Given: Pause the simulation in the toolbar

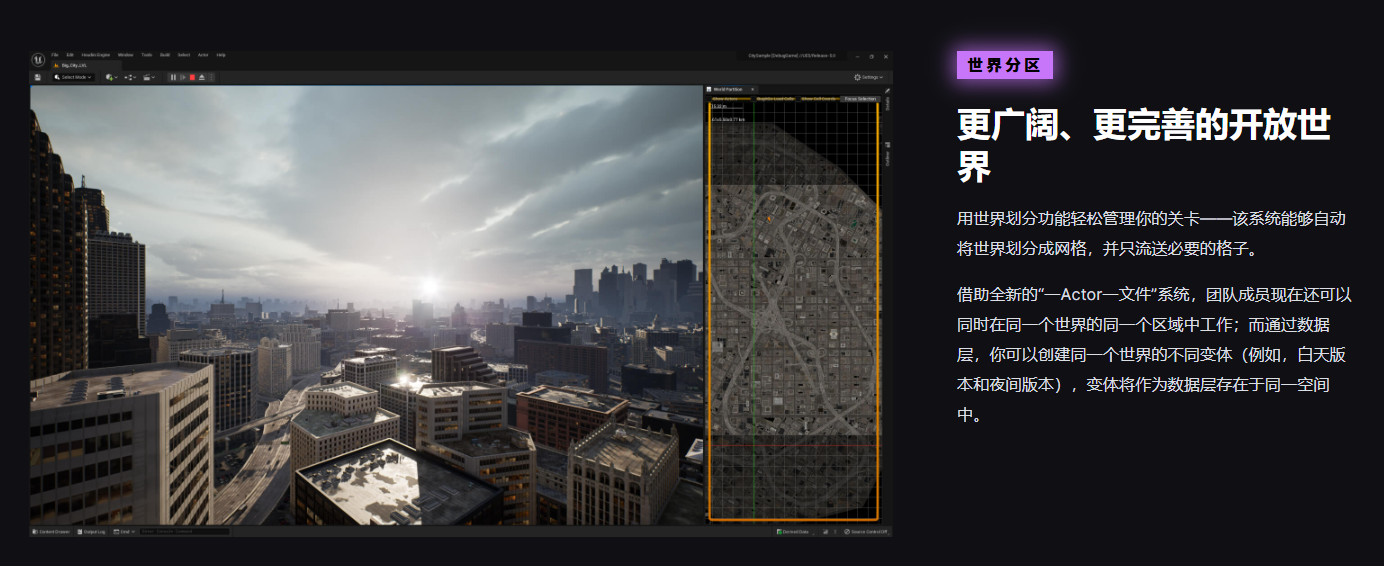Looking at the screenshot, I should click(173, 77).
